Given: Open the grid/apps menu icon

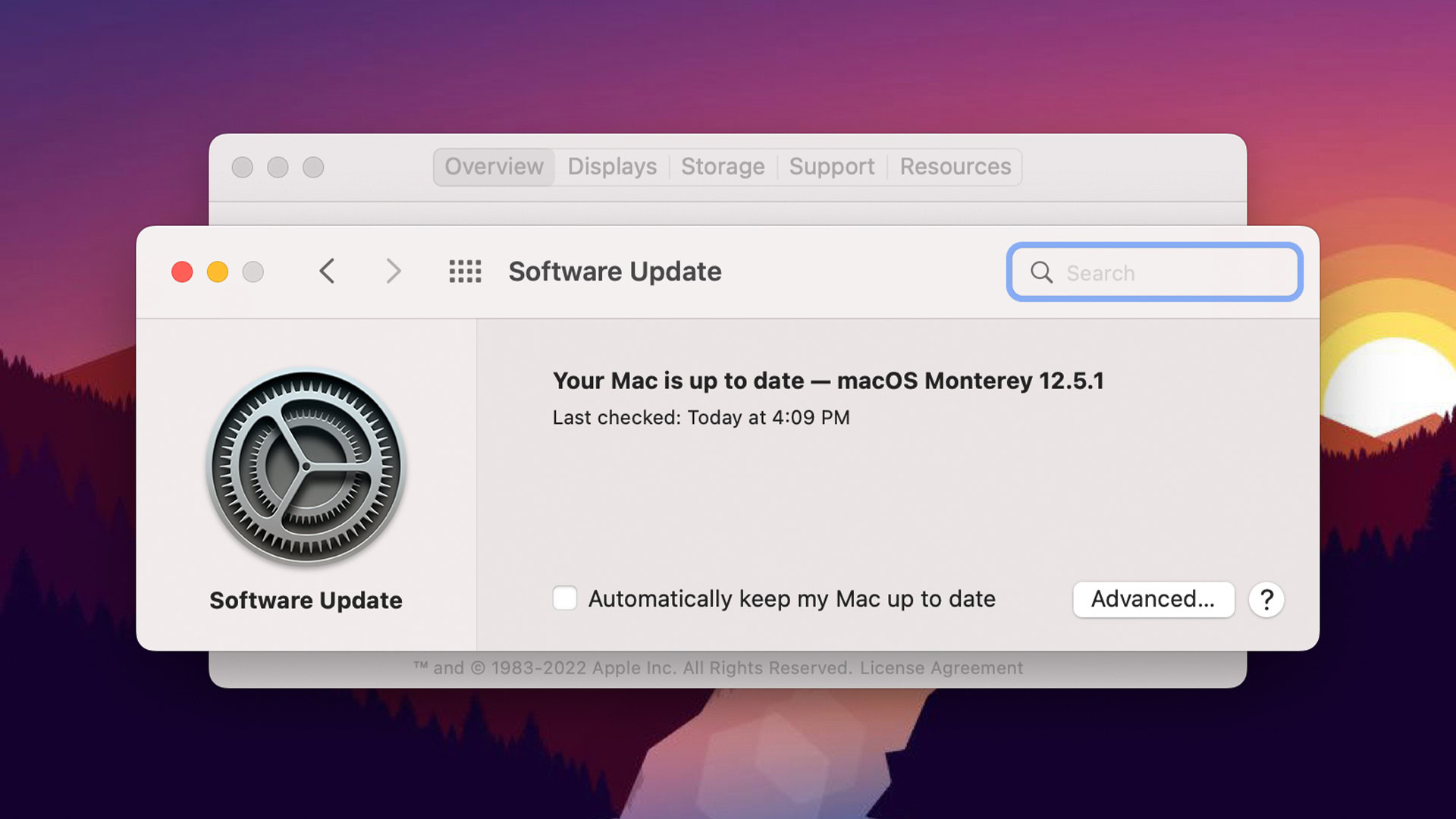Looking at the screenshot, I should (464, 271).
